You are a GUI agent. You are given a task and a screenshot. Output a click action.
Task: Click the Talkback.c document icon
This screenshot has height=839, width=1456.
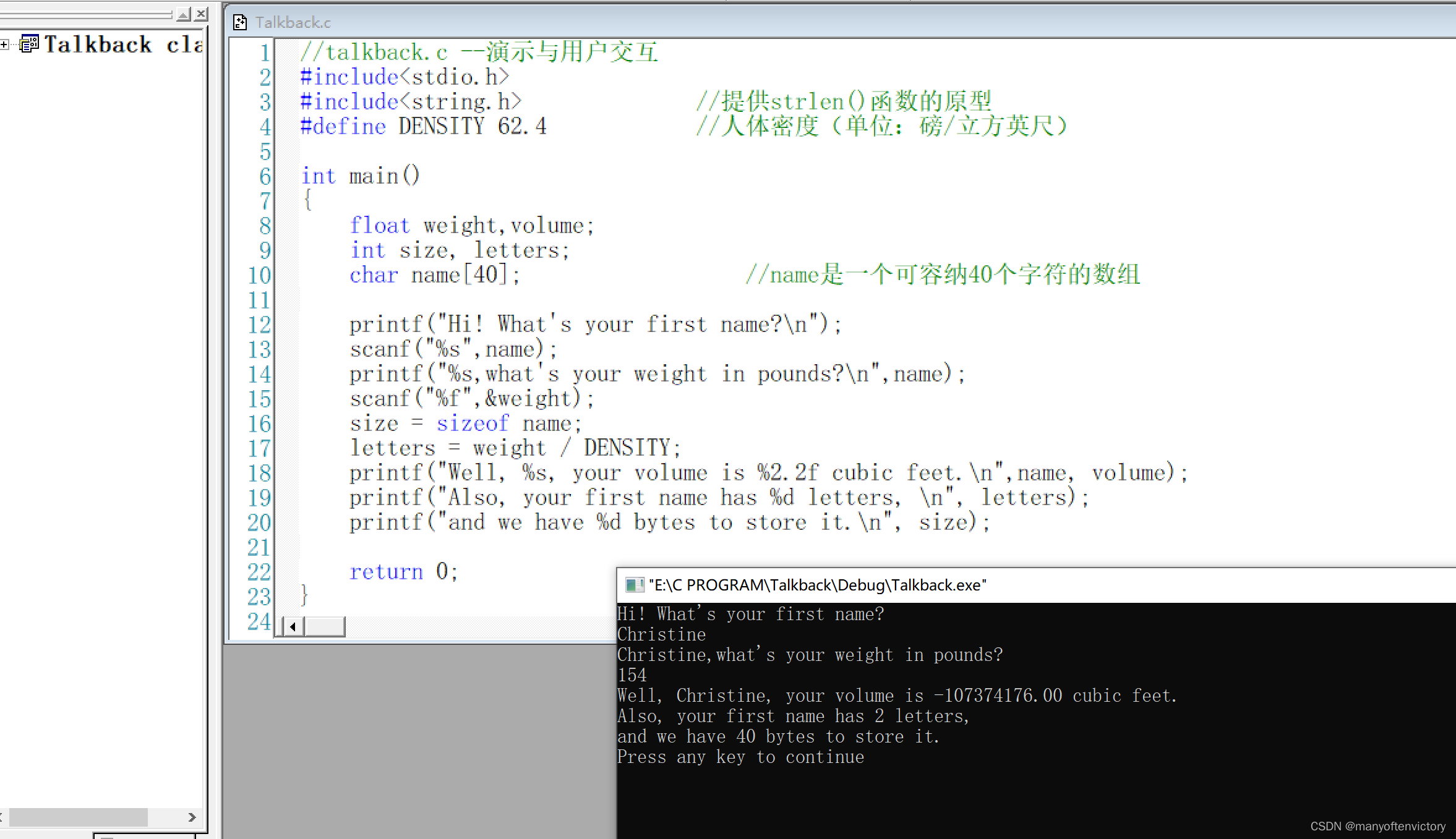pyautogui.click(x=240, y=22)
